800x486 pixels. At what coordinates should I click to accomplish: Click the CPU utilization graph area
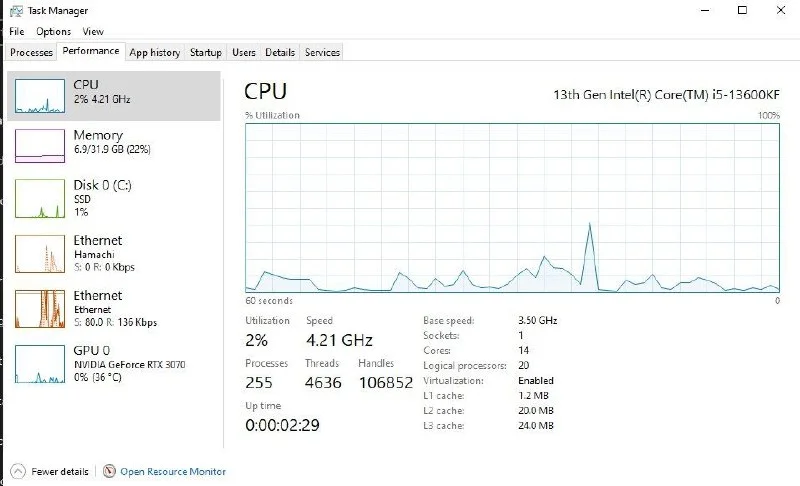click(x=512, y=208)
